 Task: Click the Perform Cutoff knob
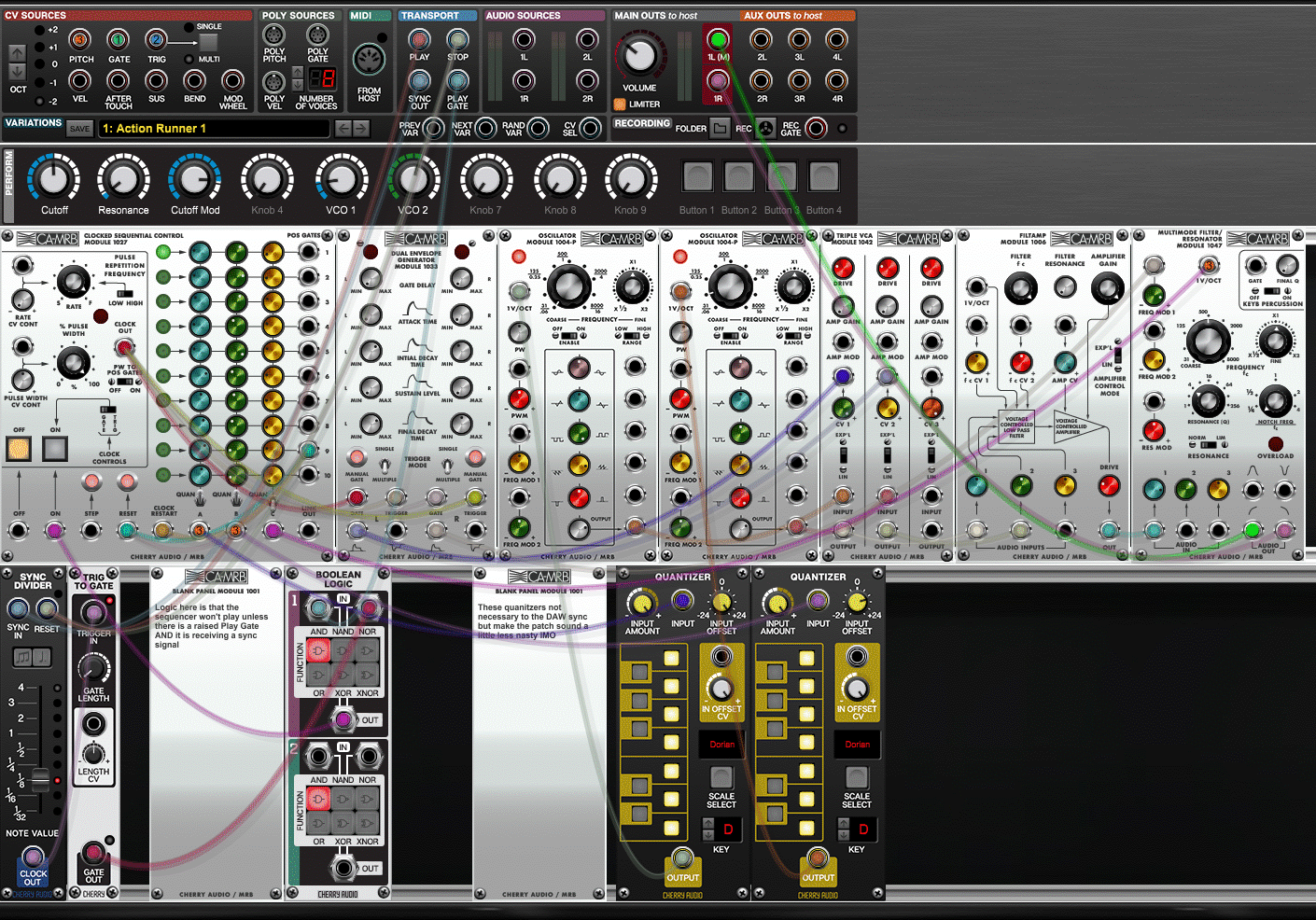[54, 178]
